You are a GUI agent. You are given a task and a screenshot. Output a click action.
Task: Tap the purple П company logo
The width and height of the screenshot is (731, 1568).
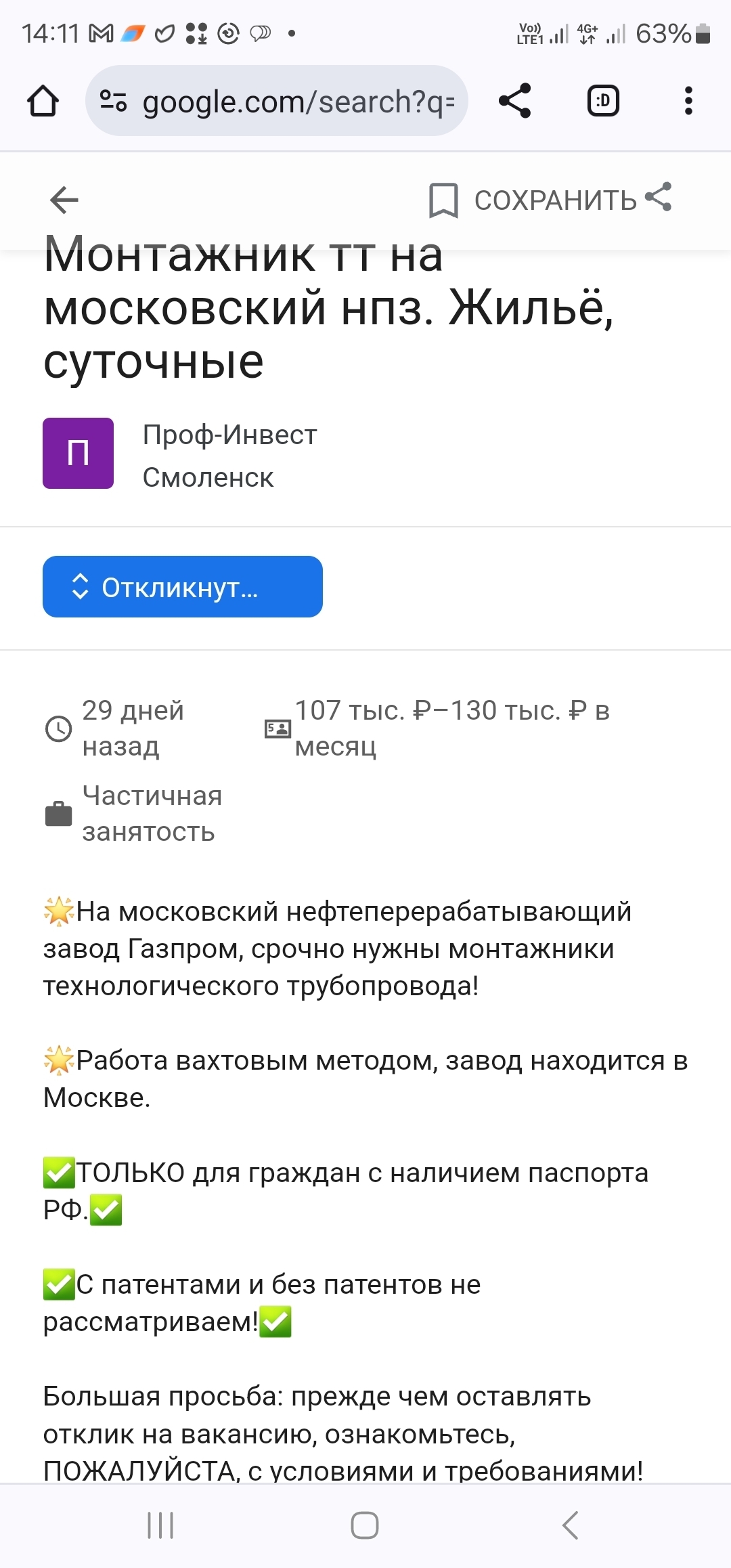[x=78, y=453]
